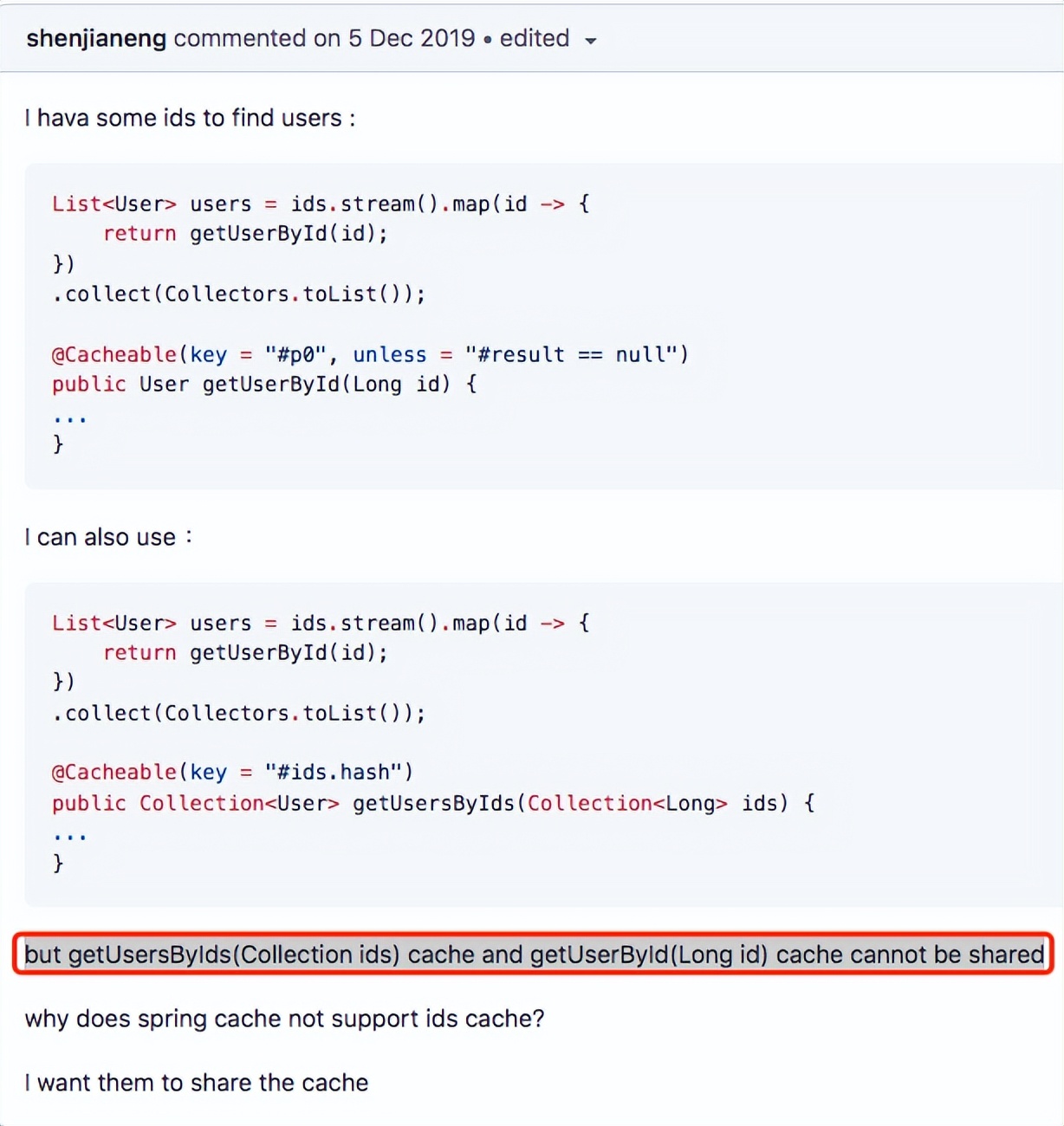Click "return getUserById(id);" in the second code block
Viewport: 1064px width, 1126px height.
(x=244, y=653)
